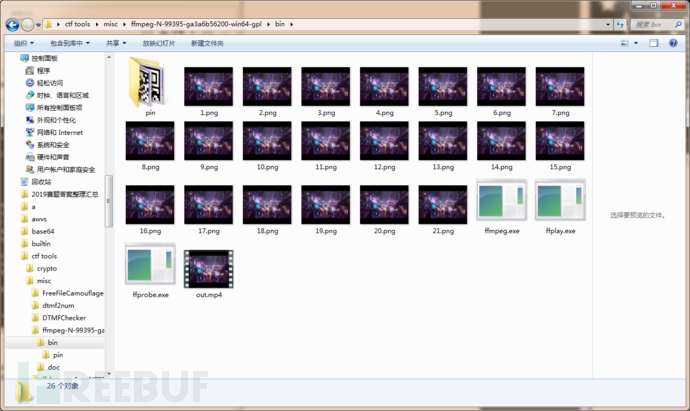Expand the arrow after 'bin' breadcrumb

[291, 24]
